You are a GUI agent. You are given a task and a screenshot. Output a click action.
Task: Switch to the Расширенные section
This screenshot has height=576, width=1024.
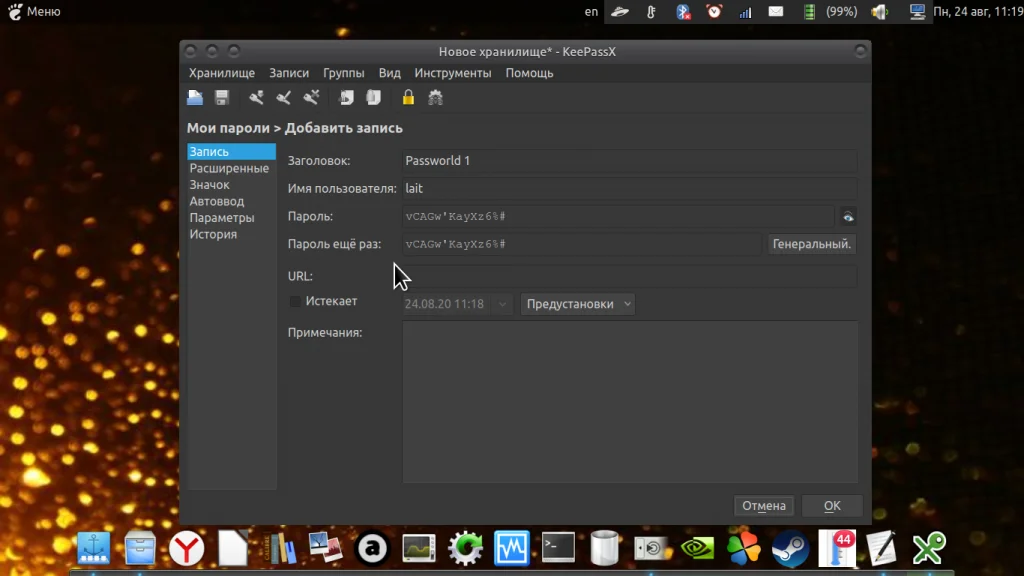(229, 169)
